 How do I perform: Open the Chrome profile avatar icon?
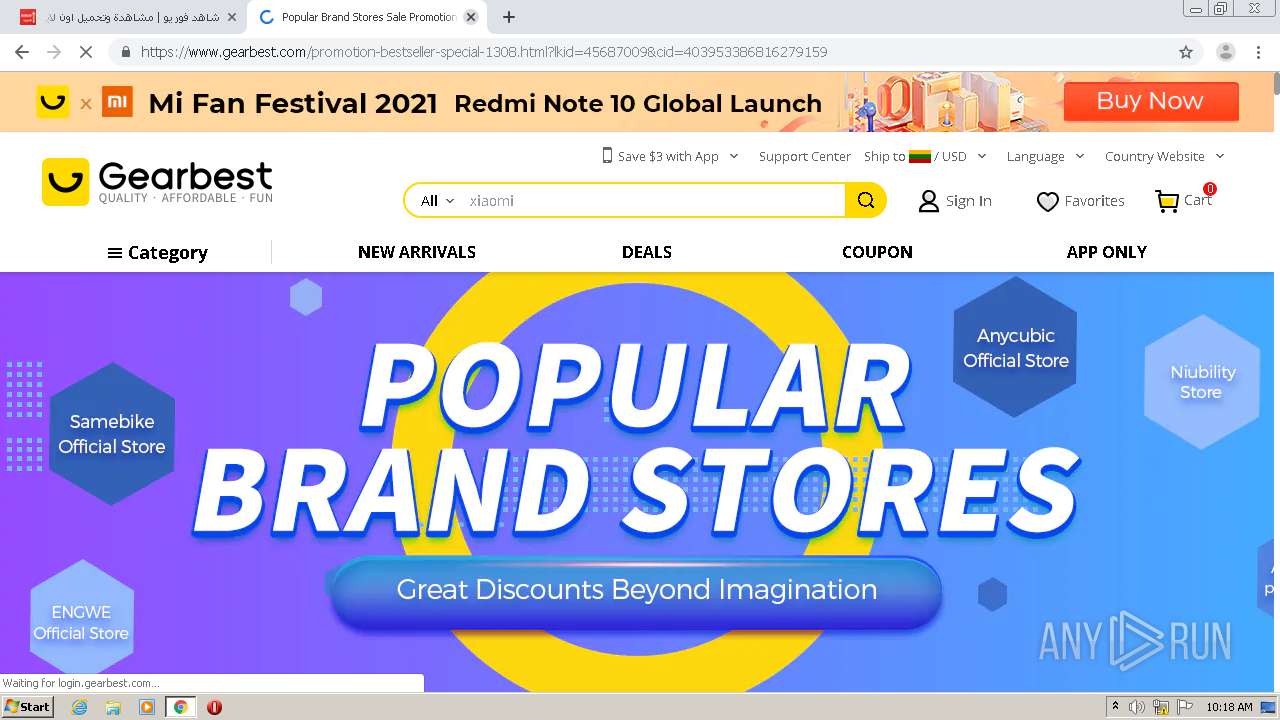click(x=1225, y=52)
